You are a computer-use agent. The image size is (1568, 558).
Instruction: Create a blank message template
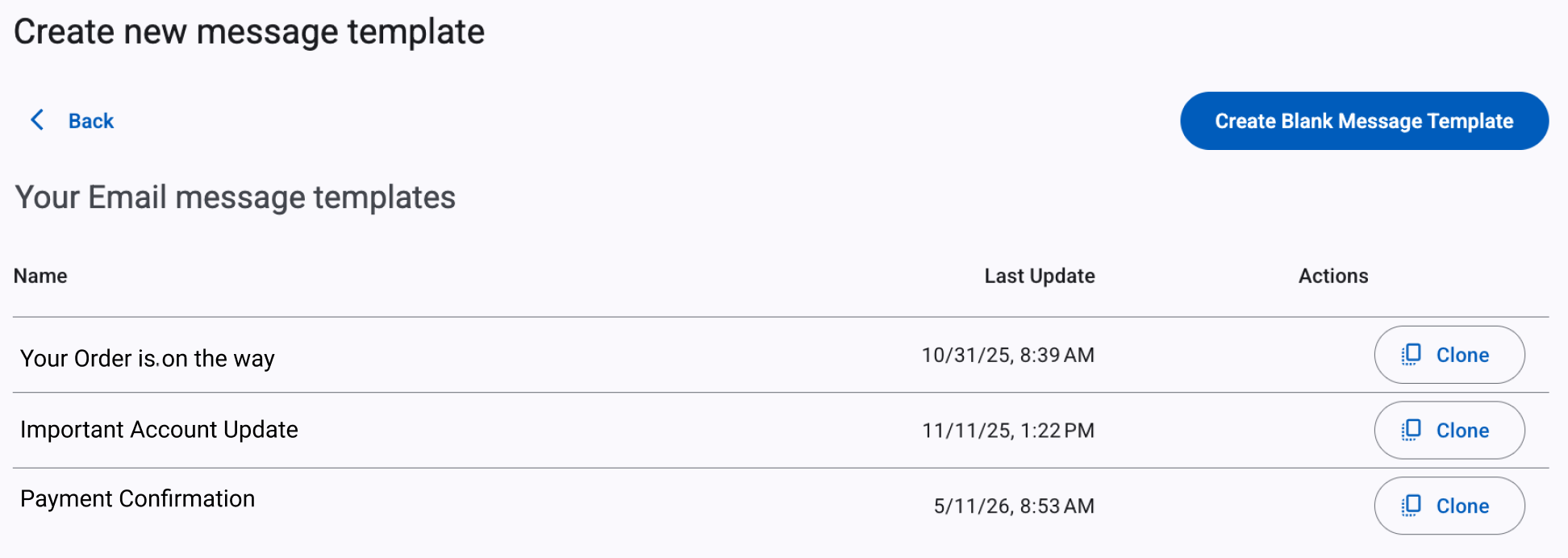(x=1364, y=121)
